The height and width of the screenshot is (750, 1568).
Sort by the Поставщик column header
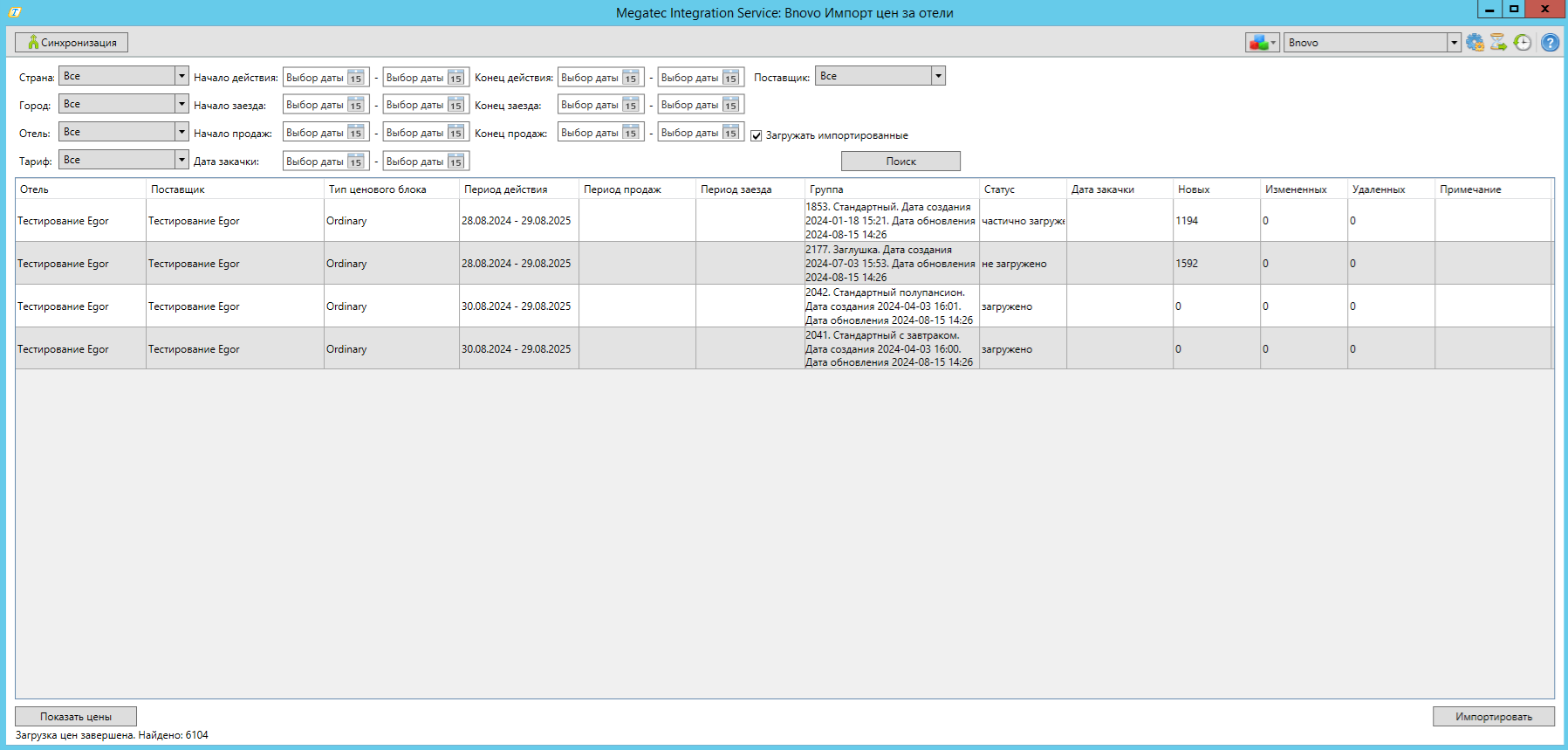(235, 189)
